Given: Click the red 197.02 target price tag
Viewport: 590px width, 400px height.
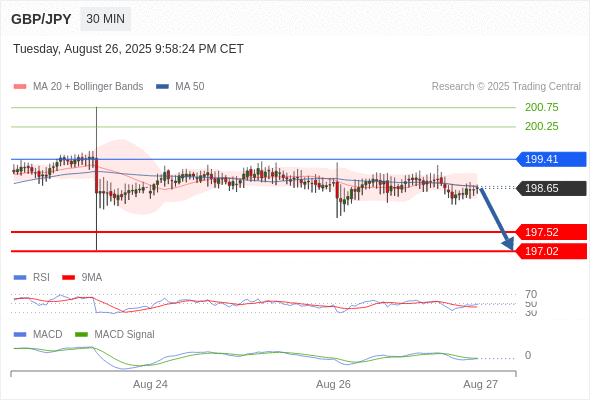Looking at the screenshot, I should (x=551, y=251).
